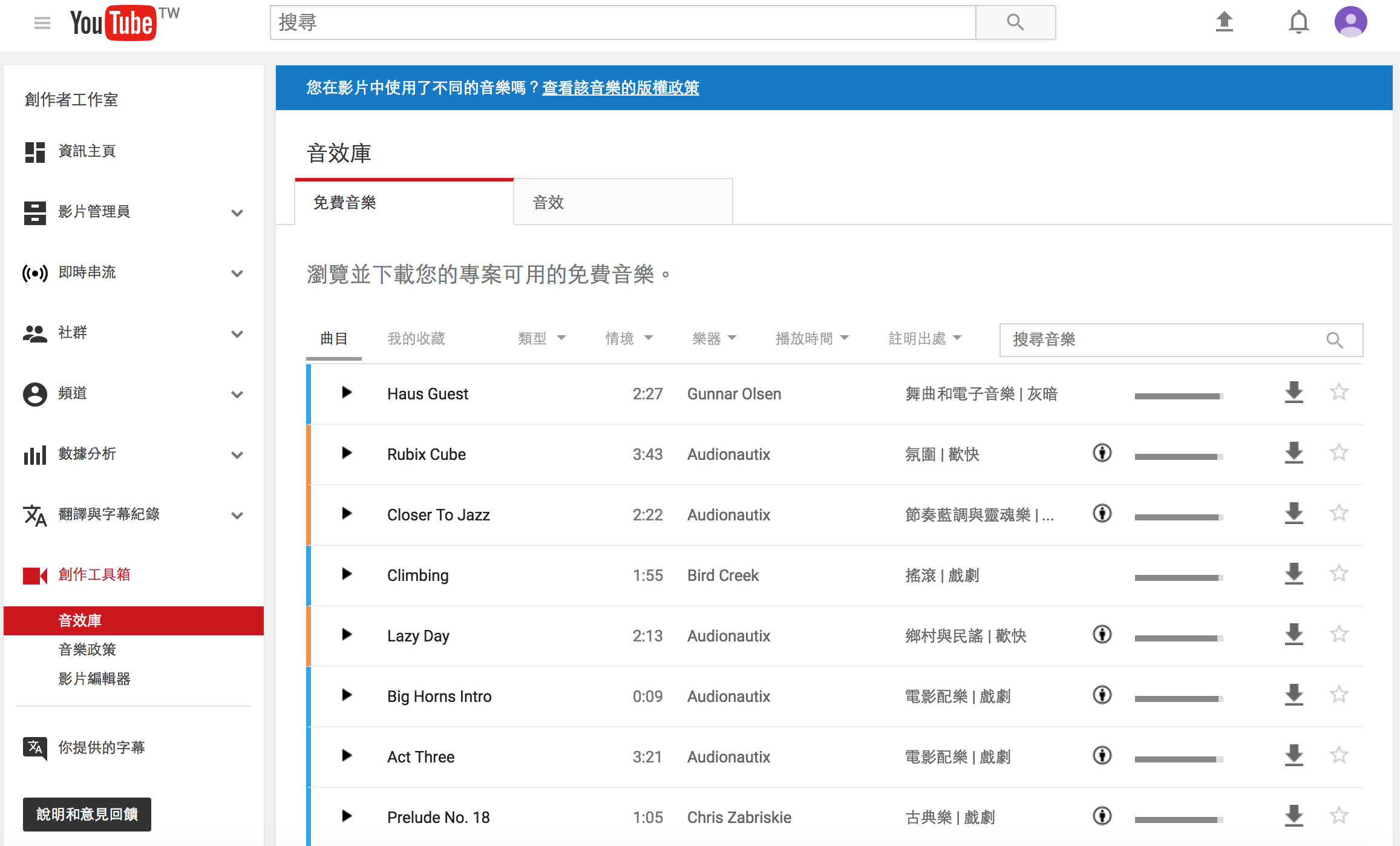Show attribution info for Act Three
Screen dimensions: 1400x846
click(x=1102, y=756)
